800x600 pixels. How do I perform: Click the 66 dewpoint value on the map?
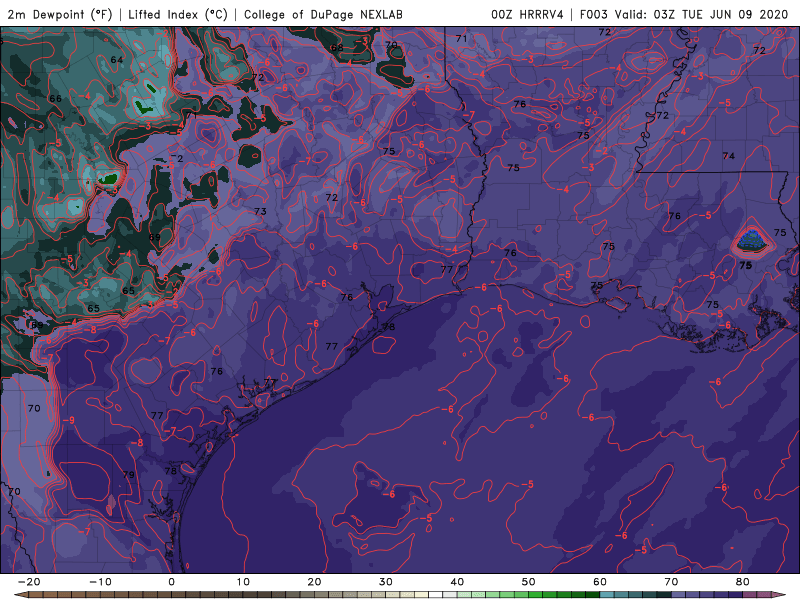click(55, 98)
